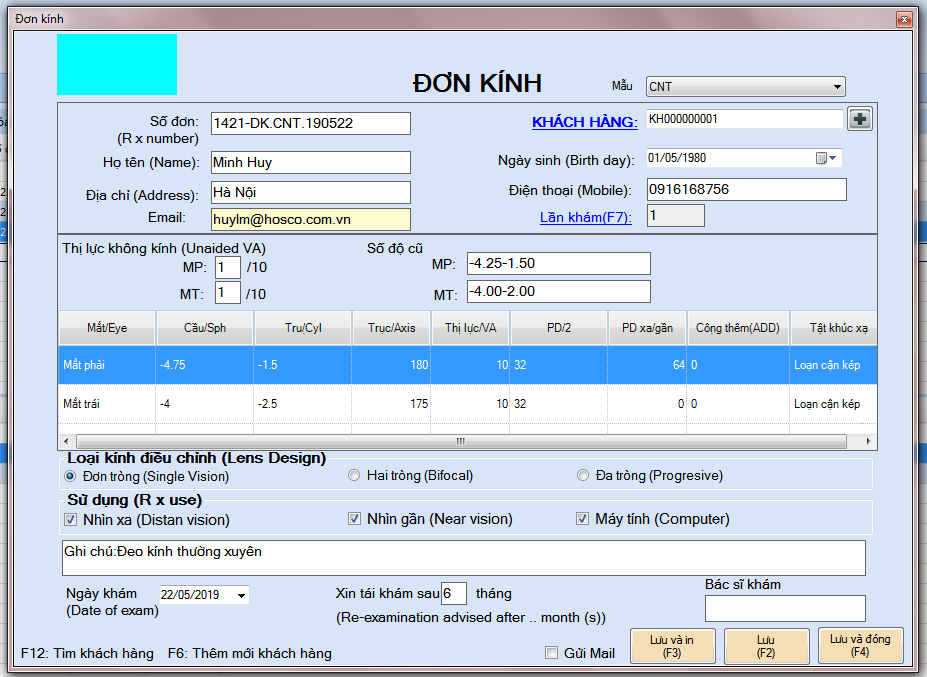
Task: Open the Lần khám(F7) link
Action: pyautogui.click(x=585, y=217)
